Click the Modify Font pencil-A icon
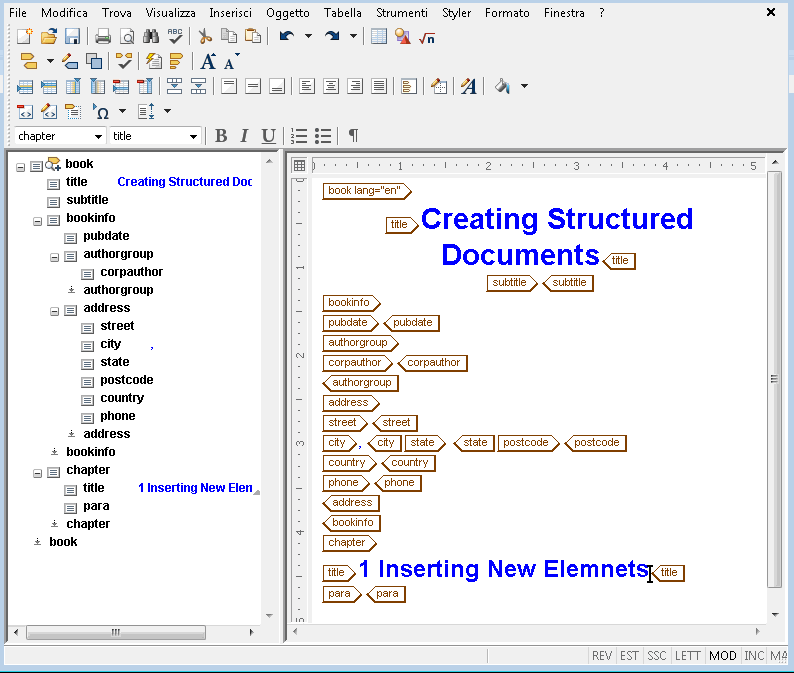 [x=469, y=87]
